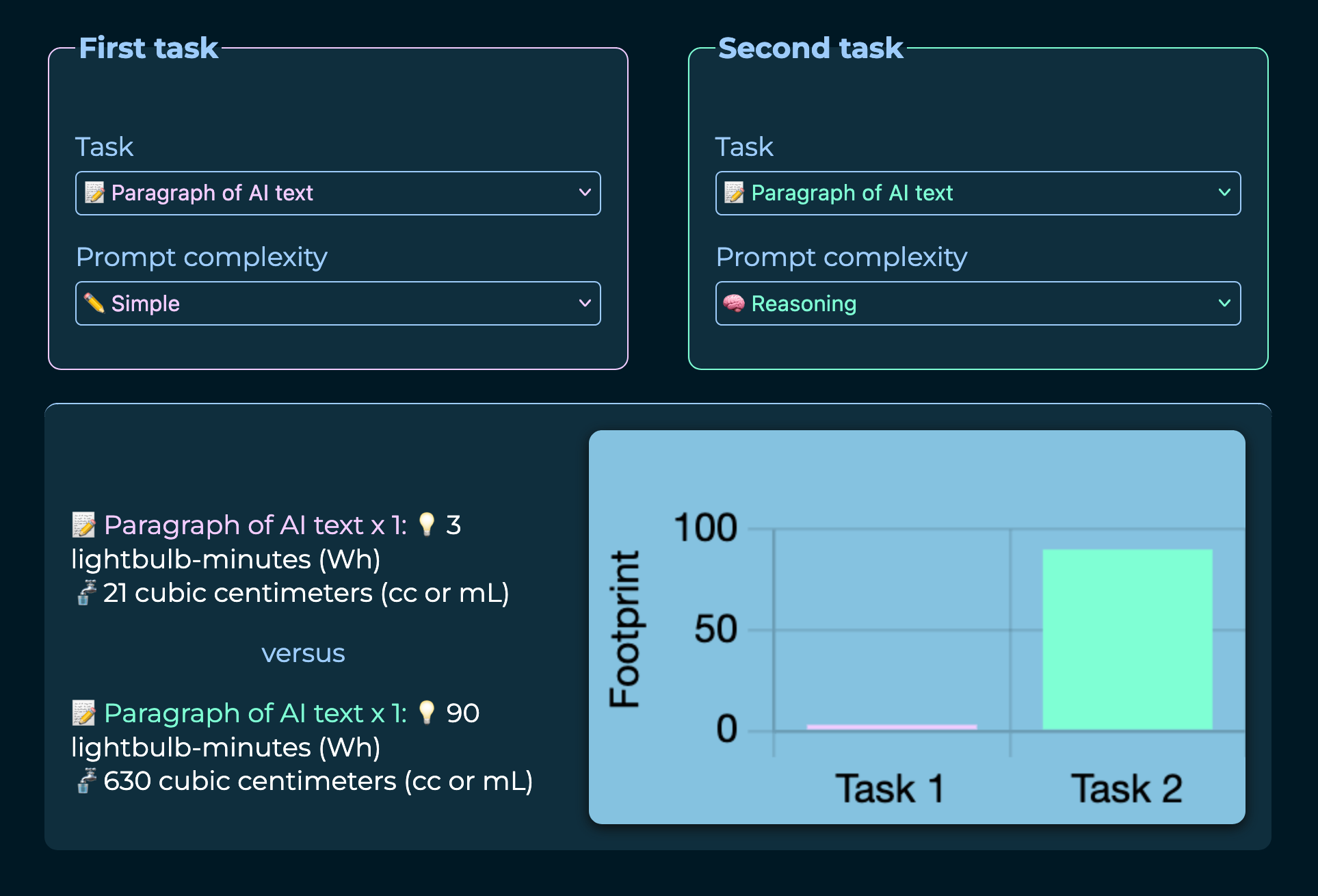The width and height of the screenshot is (1318, 896).
Task: Click the First task heading
Action: (148, 49)
